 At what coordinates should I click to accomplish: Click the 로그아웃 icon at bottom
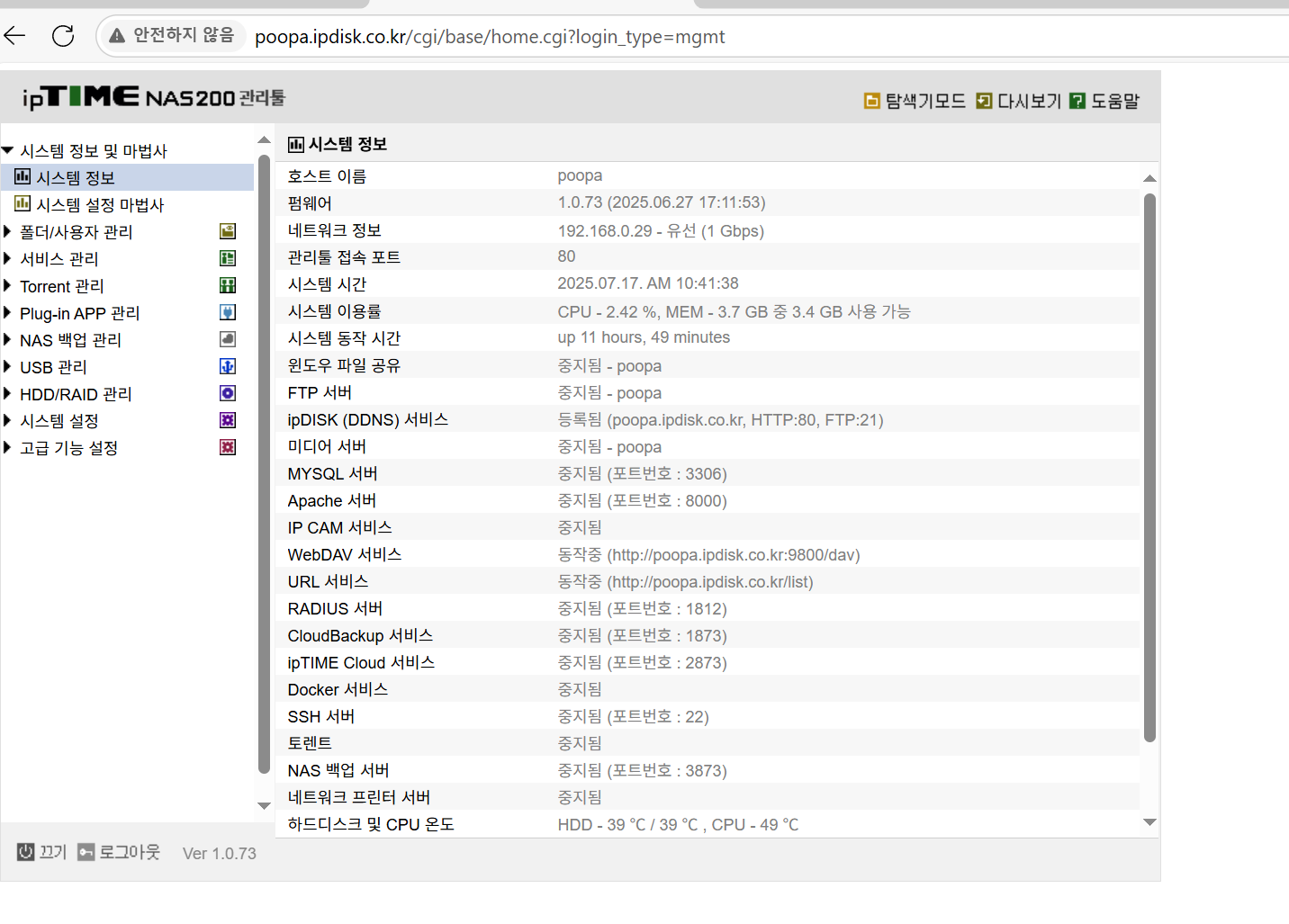(x=86, y=852)
